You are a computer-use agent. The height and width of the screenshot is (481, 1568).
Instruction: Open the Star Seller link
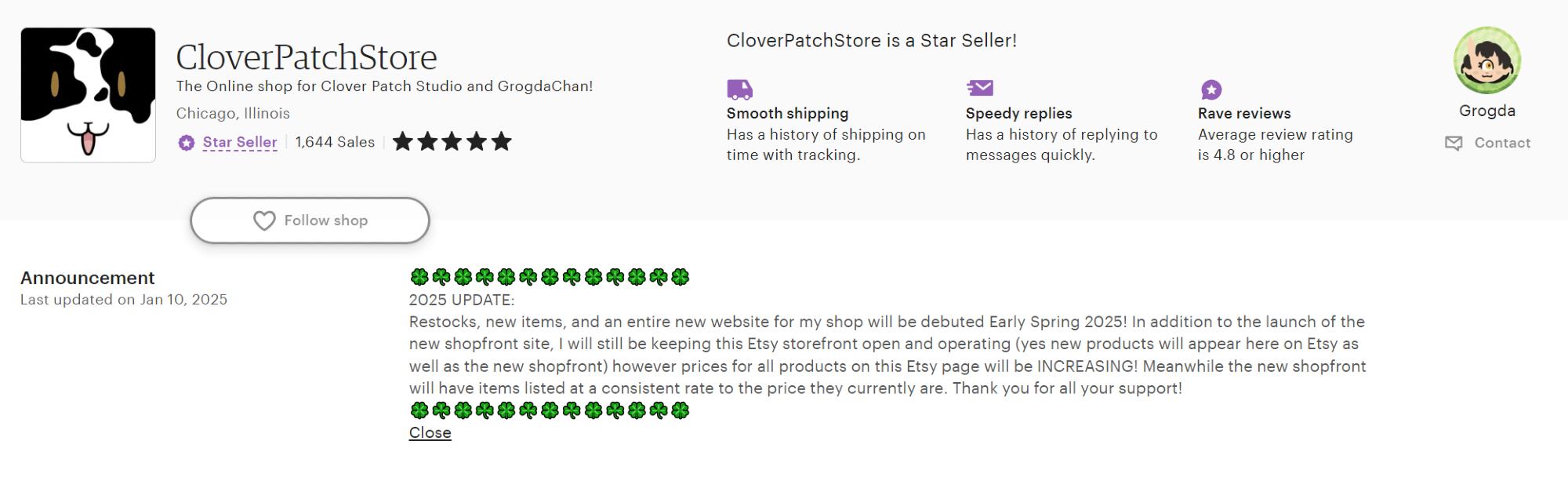240,142
